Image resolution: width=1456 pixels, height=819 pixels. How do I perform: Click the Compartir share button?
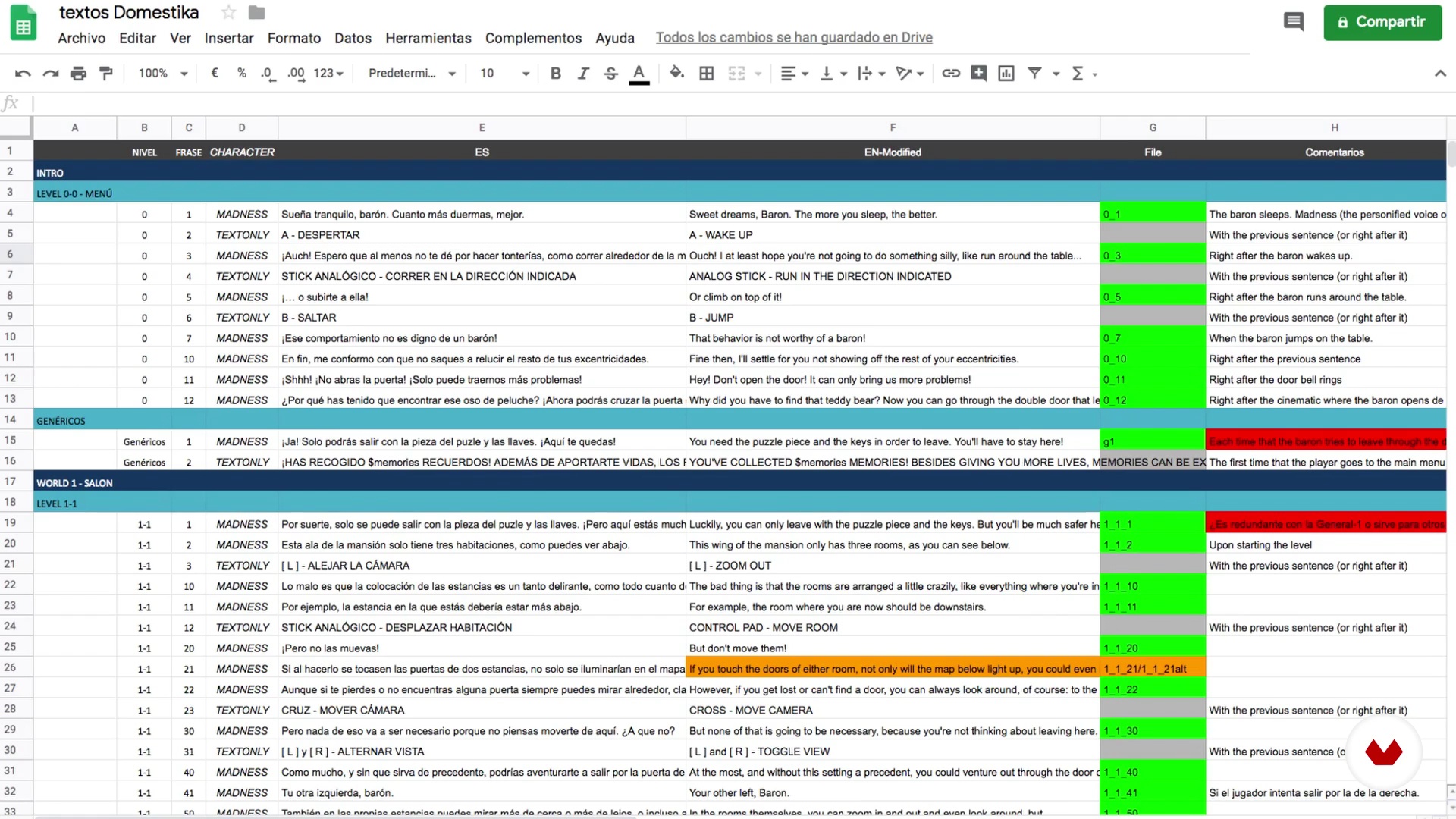pos(1382,22)
